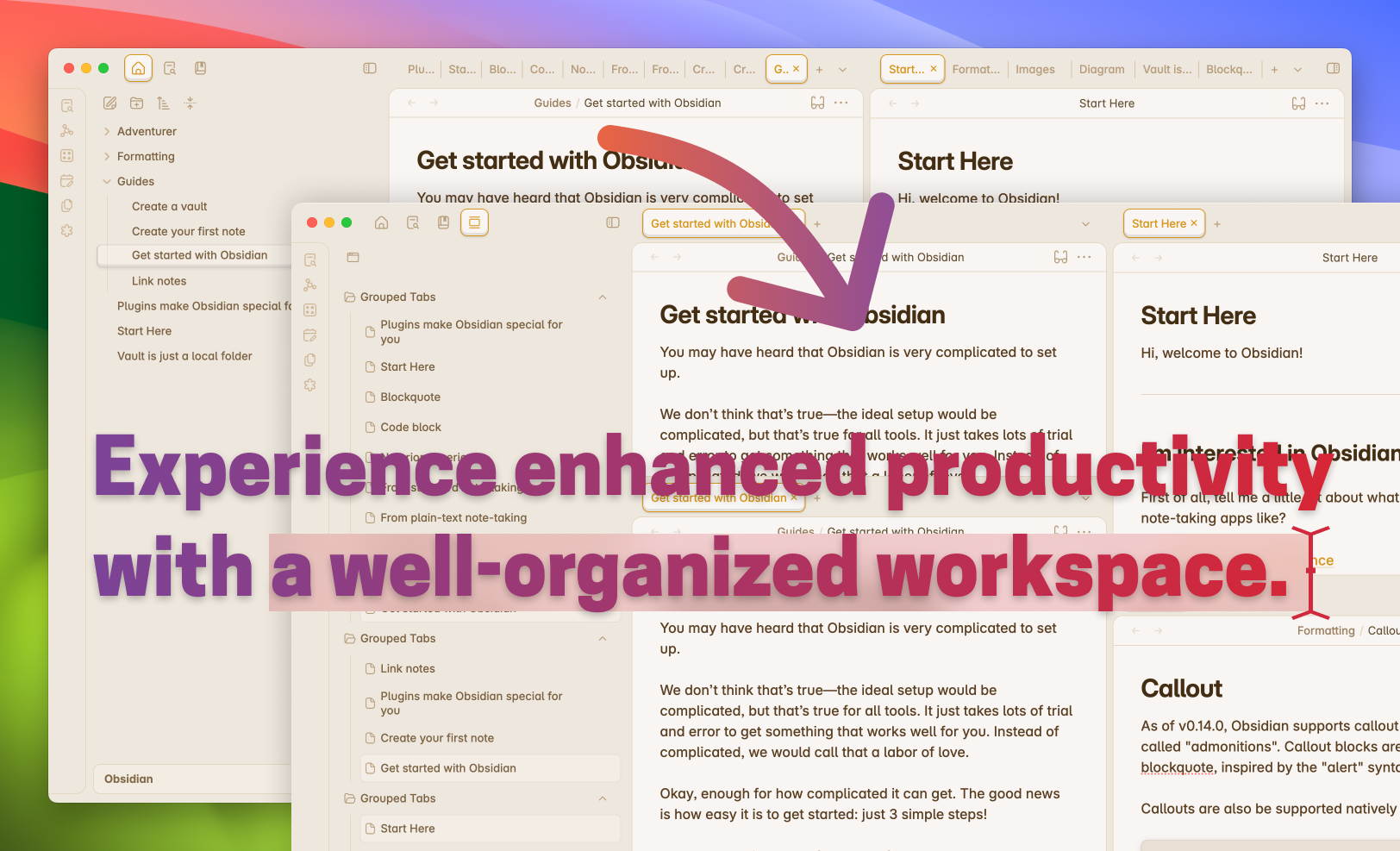Toggle reading view in back window's Get started pane
The width and height of the screenshot is (1400, 851).
[817, 103]
